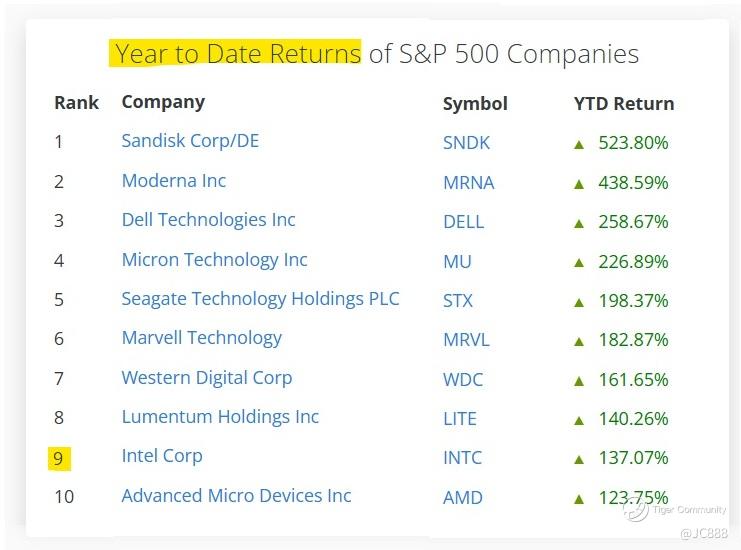Click the green up arrow beside 523.80%
This screenshot has width=741, height=550.
click(x=579, y=145)
